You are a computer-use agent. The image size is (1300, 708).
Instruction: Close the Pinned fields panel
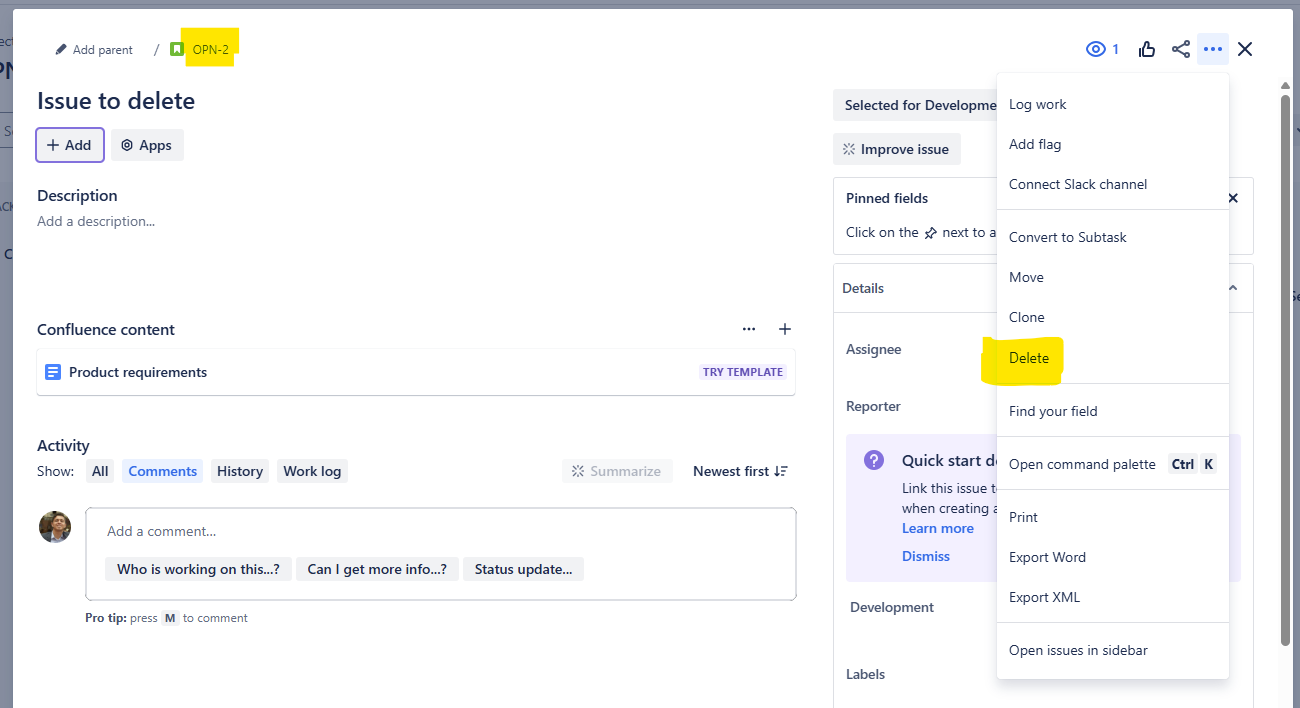(1233, 198)
